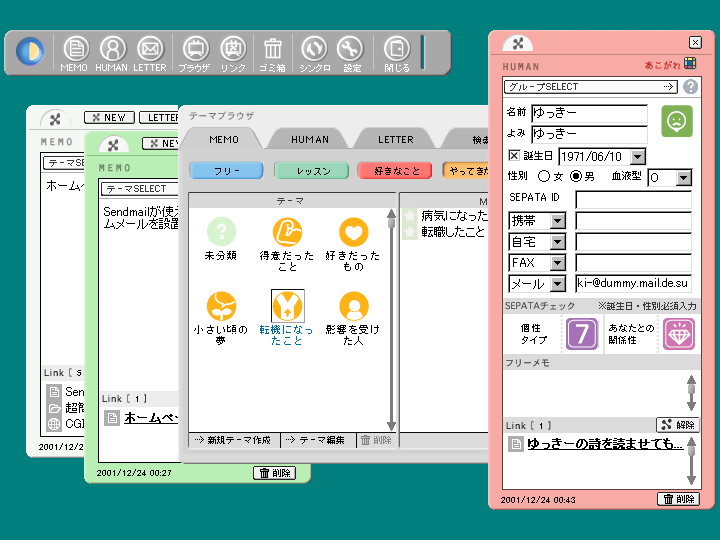The image size is (720, 540).
Task: Click the film icon beside あこがれ
Action: [690, 63]
